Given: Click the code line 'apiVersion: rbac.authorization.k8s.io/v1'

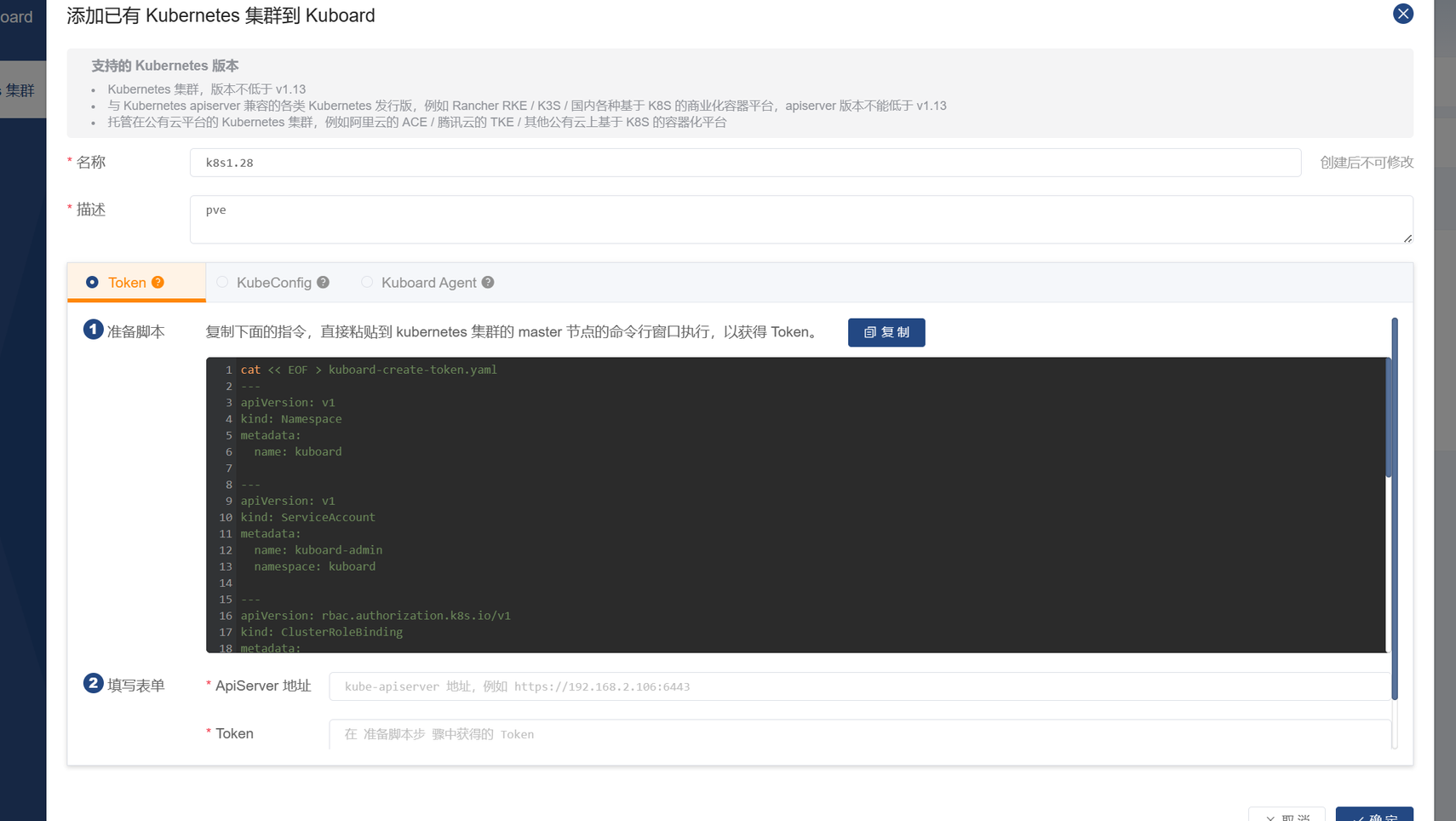Looking at the screenshot, I should [375, 616].
